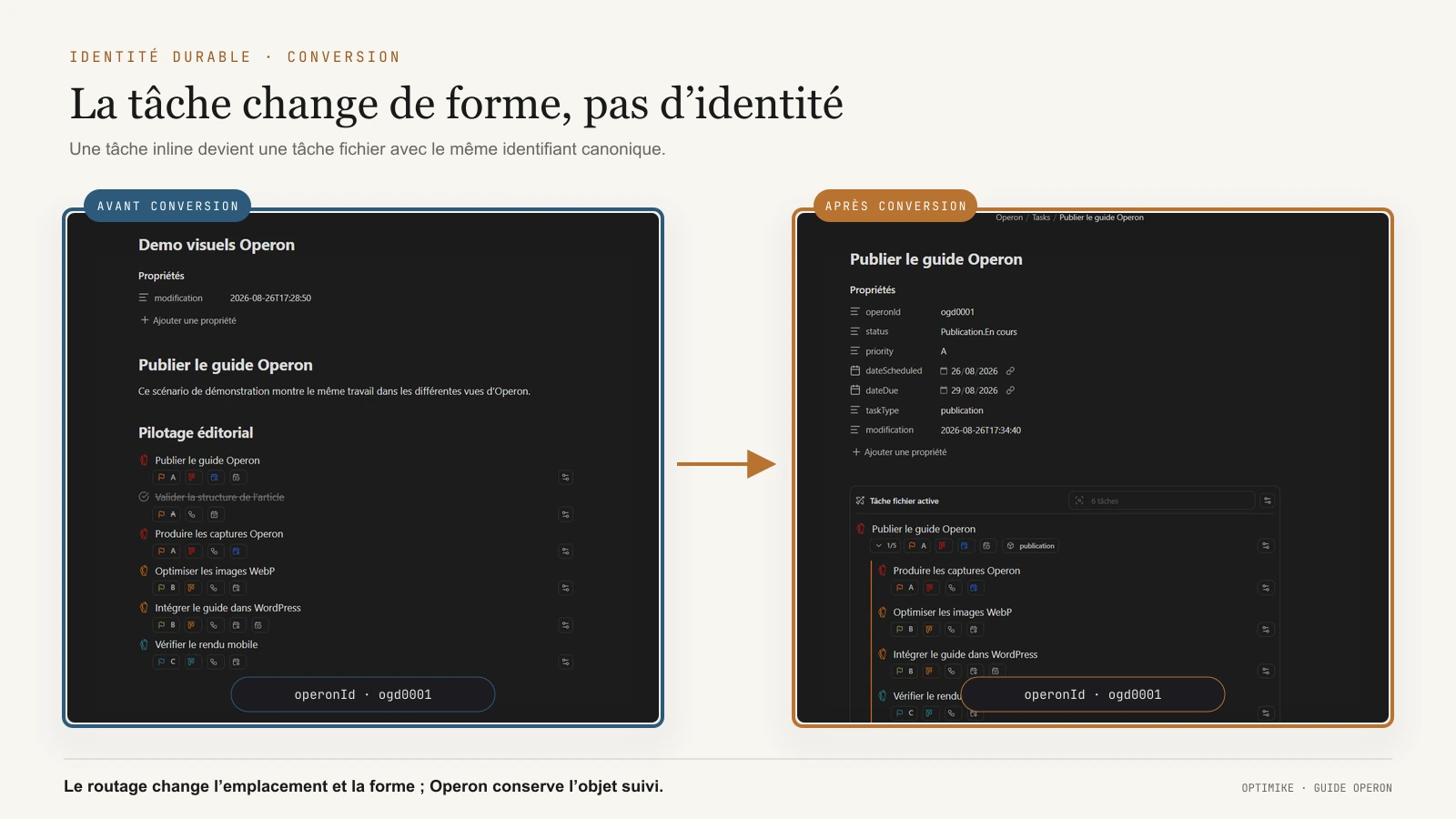The image size is (1456, 819).
Task: Open priority C chip under Vérifier le rendu mobile, before panel
Action: 167,662
